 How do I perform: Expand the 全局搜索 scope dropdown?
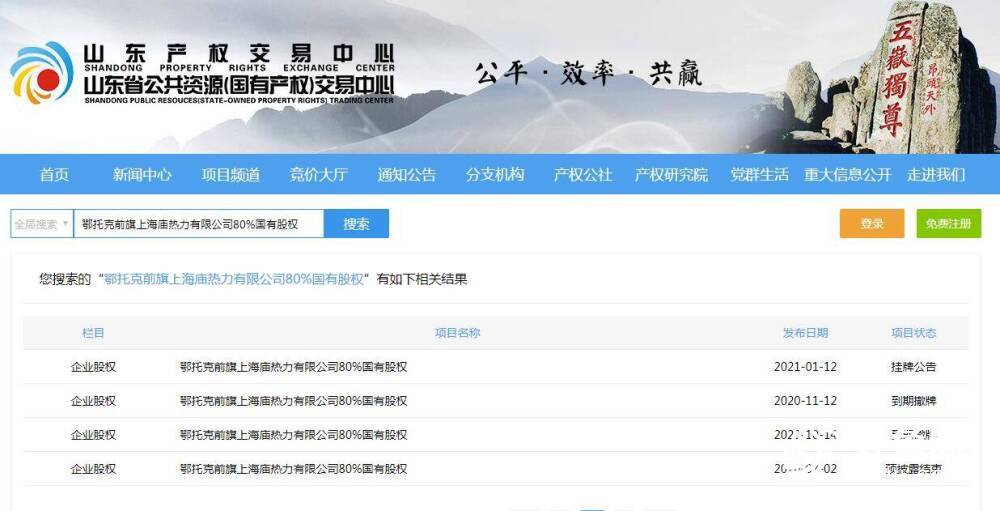point(41,224)
